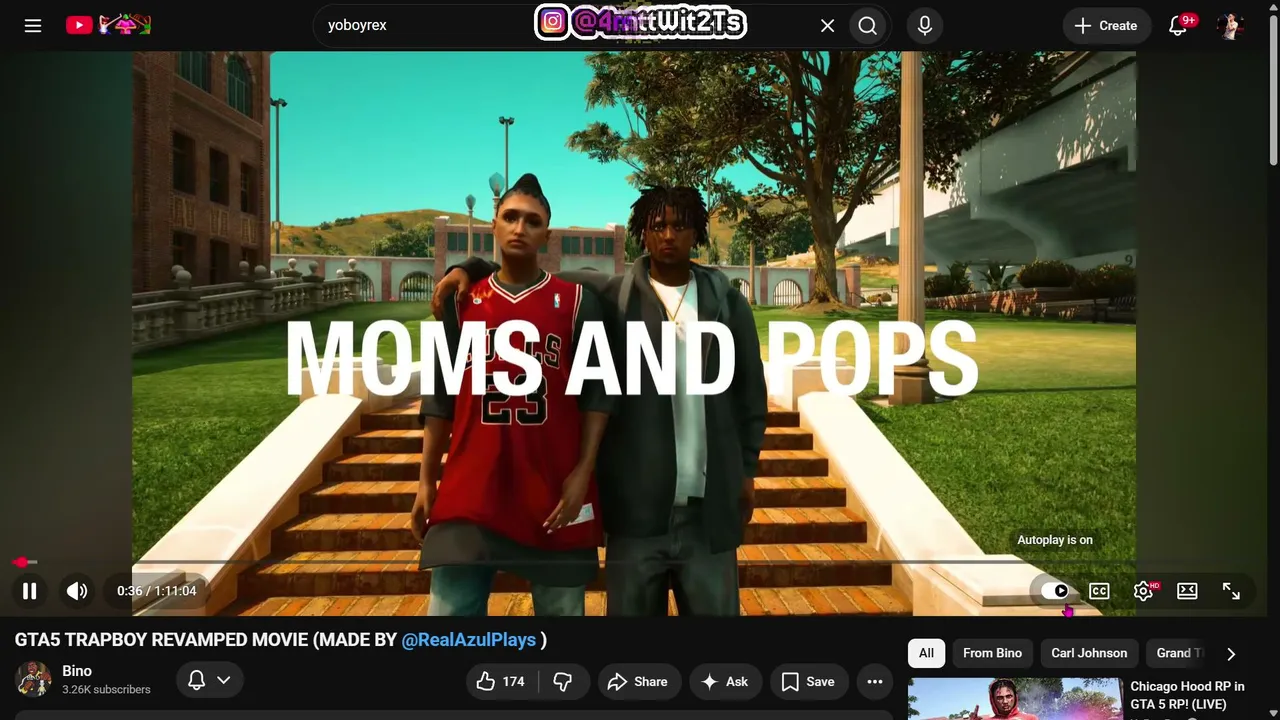Screen dimensions: 1280x720
Task: Go to YouTube home via logo
Action: [108, 25]
